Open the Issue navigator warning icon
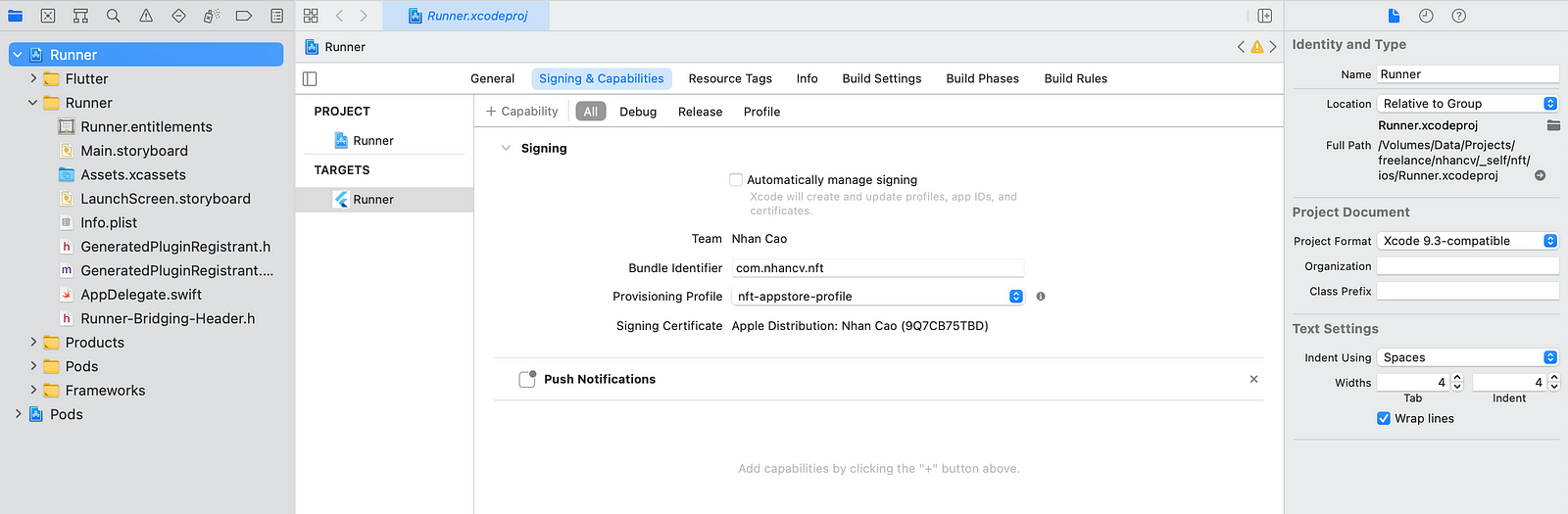1568x514 pixels. click(146, 16)
